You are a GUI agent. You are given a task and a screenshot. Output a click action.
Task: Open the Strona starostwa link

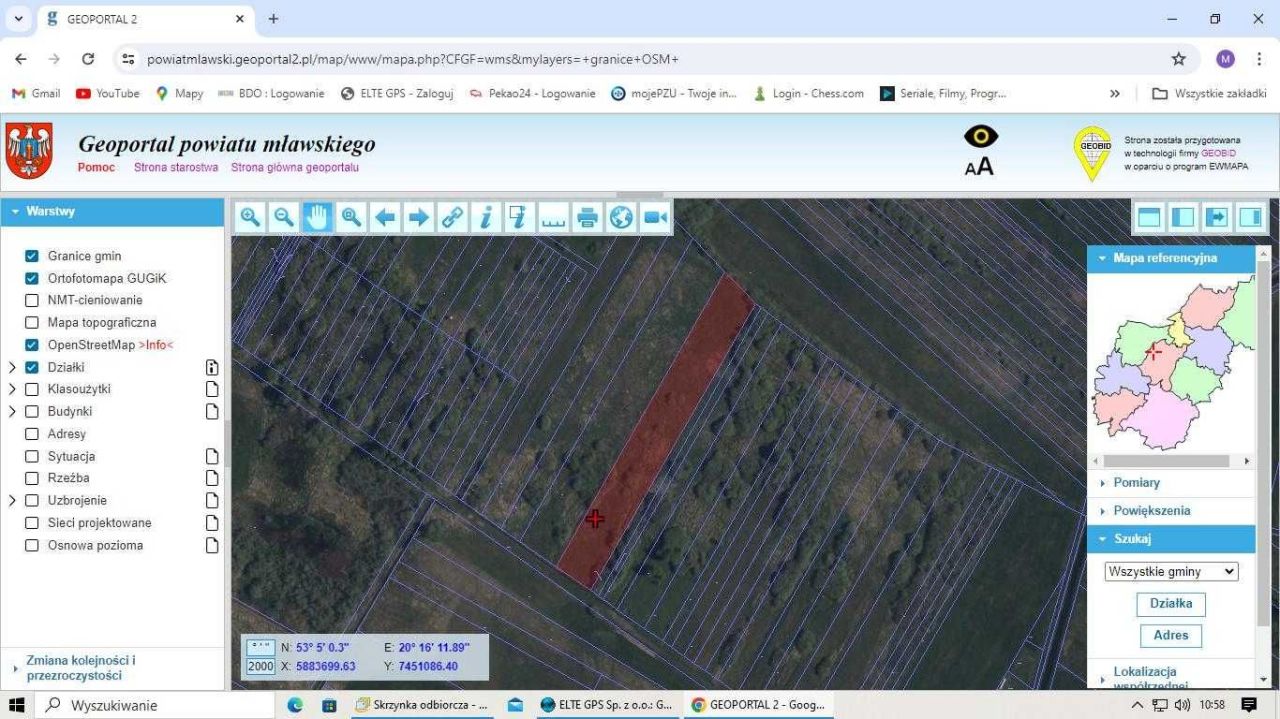click(176, 167)
